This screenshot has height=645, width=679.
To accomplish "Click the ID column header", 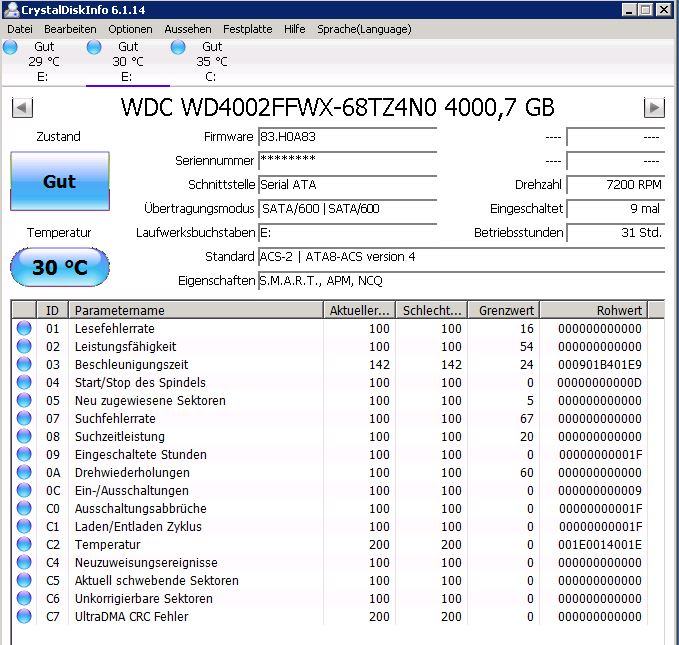I will [52, 310].
